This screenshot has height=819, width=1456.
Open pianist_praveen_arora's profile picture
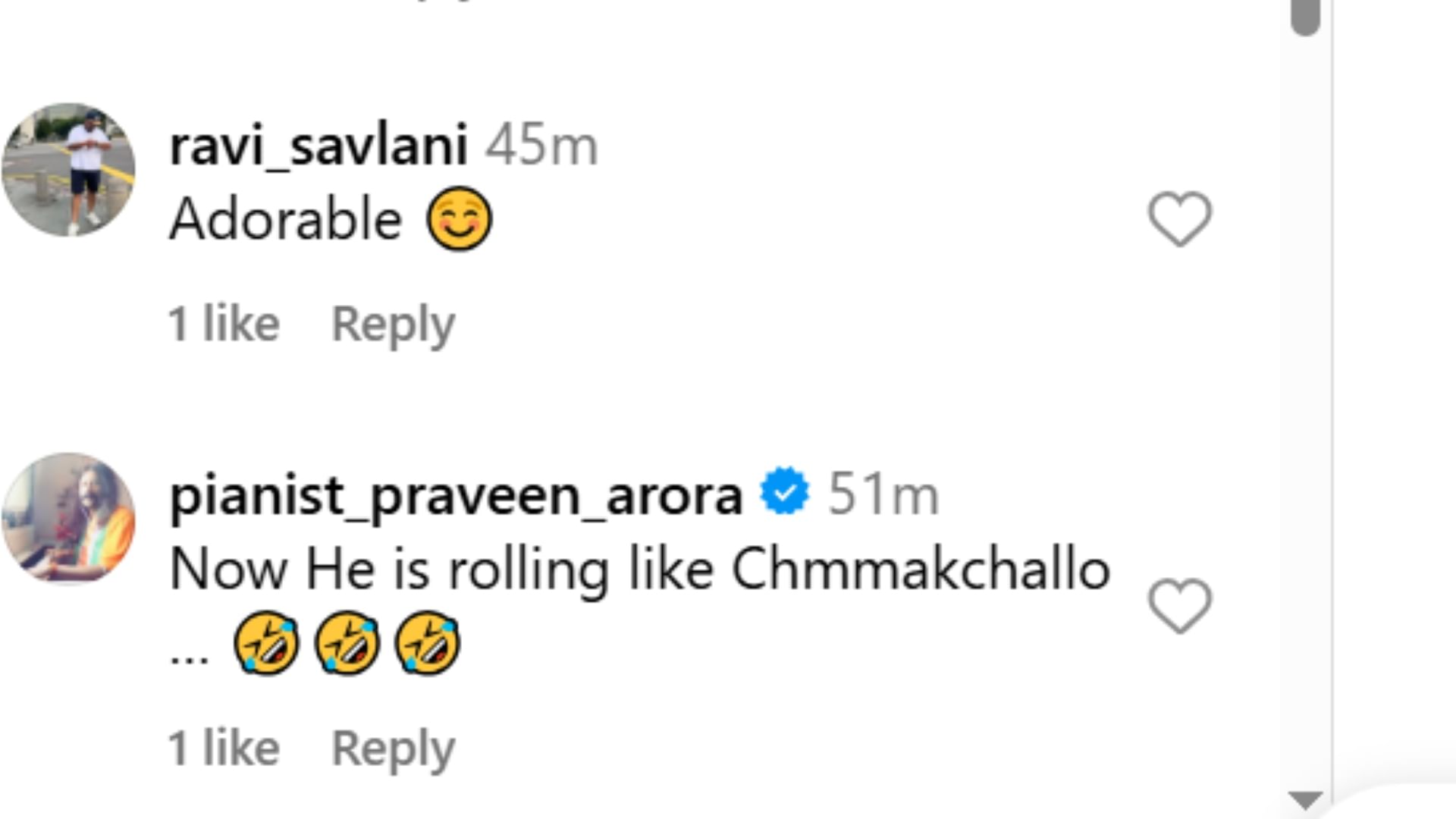pos(68,519)
